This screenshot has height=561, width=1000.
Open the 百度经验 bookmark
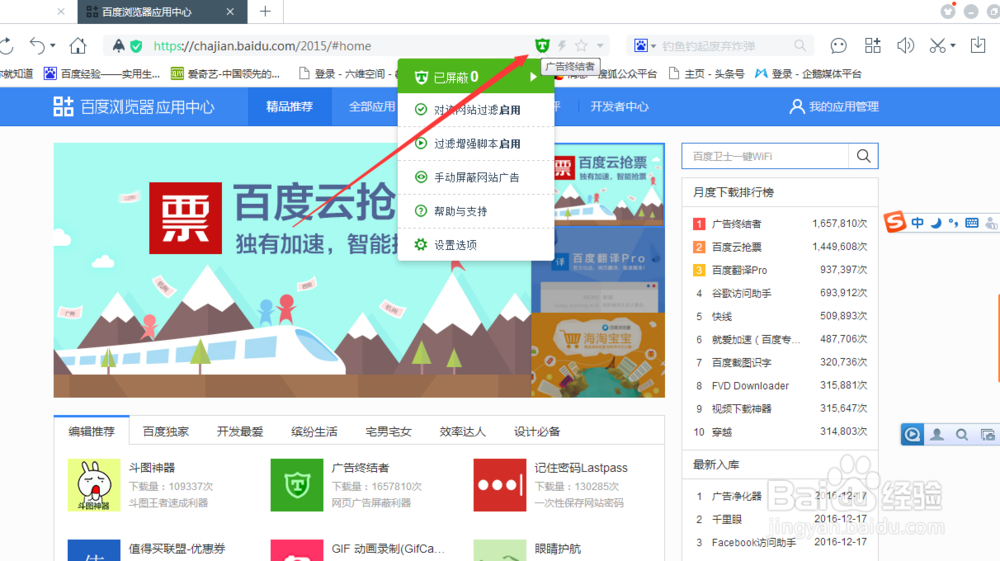pos(101,74)
